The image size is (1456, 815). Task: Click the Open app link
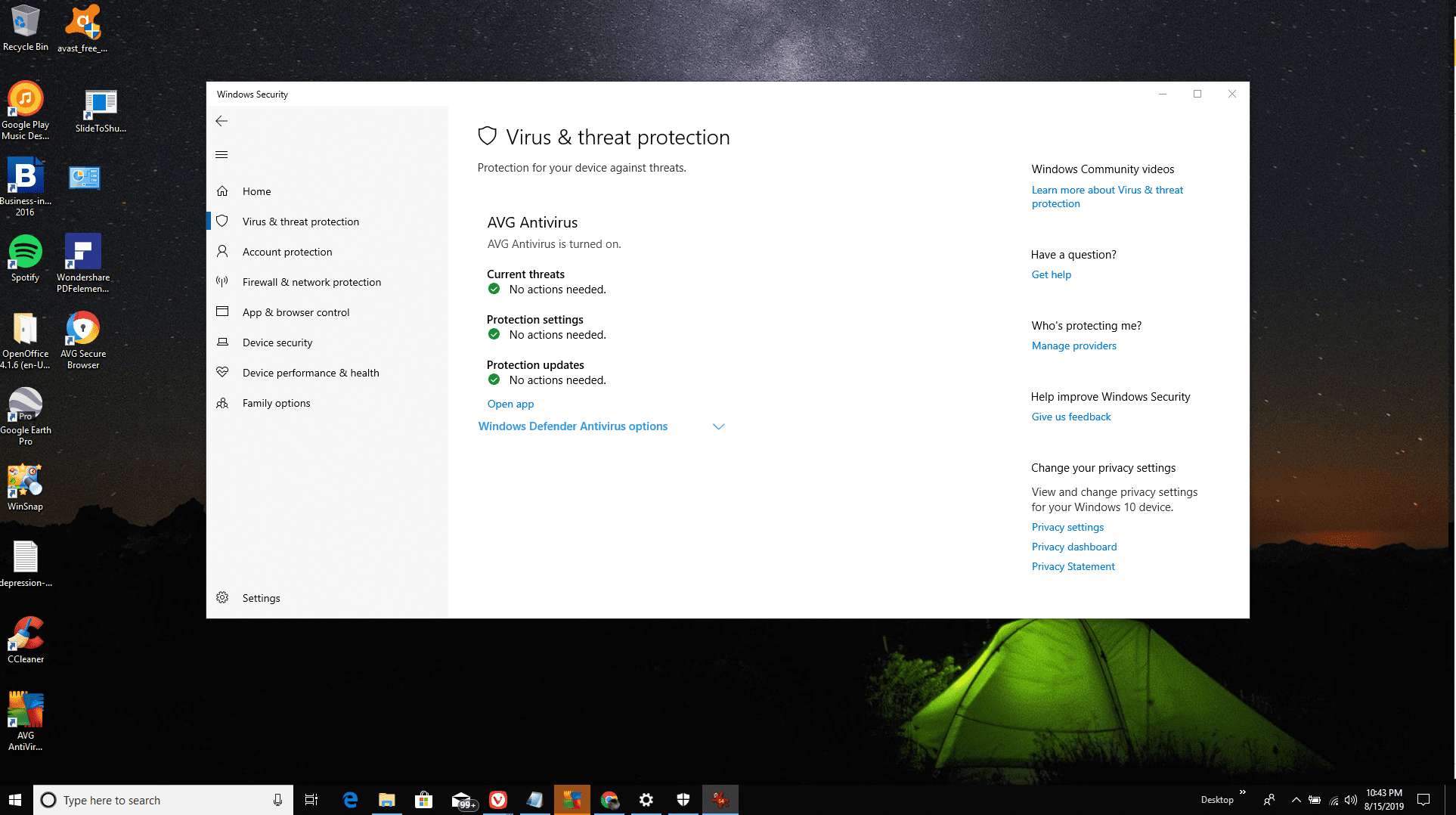click(x=510, y=404)
